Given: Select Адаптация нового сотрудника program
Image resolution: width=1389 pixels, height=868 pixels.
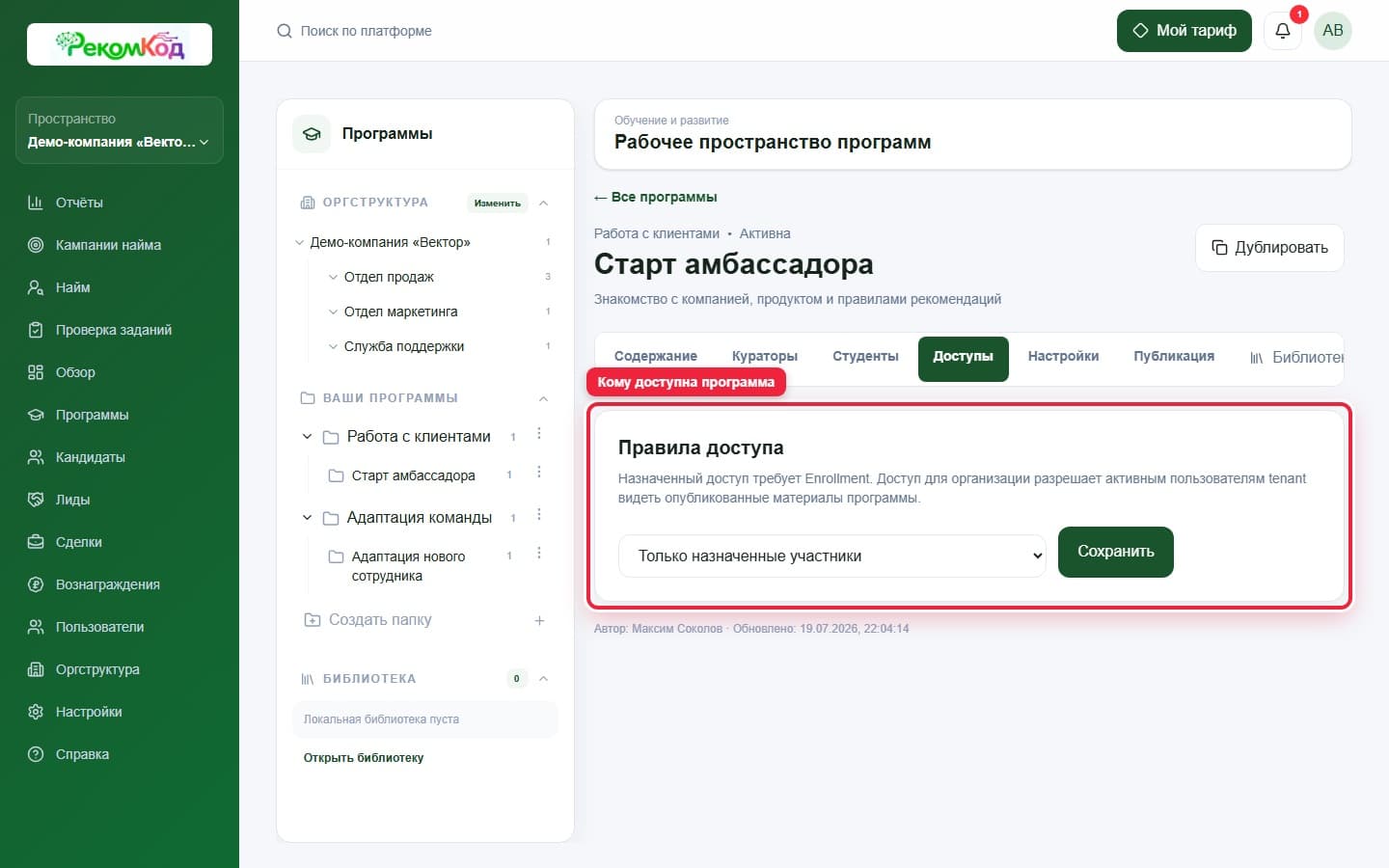Looking at the screenshot, I should tap(408, 566).
